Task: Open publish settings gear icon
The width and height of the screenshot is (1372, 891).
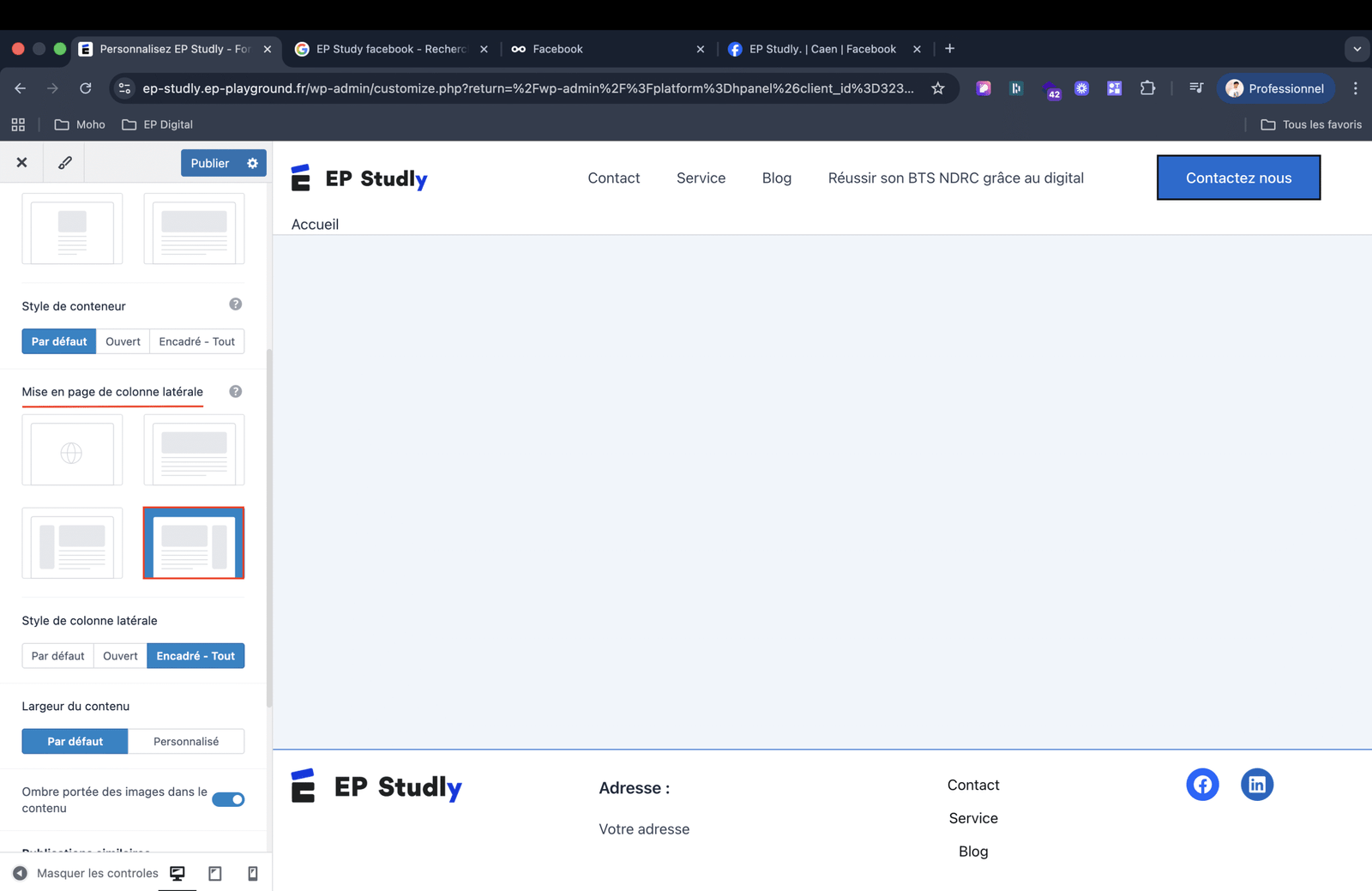Action: click(x=252, y=163)
